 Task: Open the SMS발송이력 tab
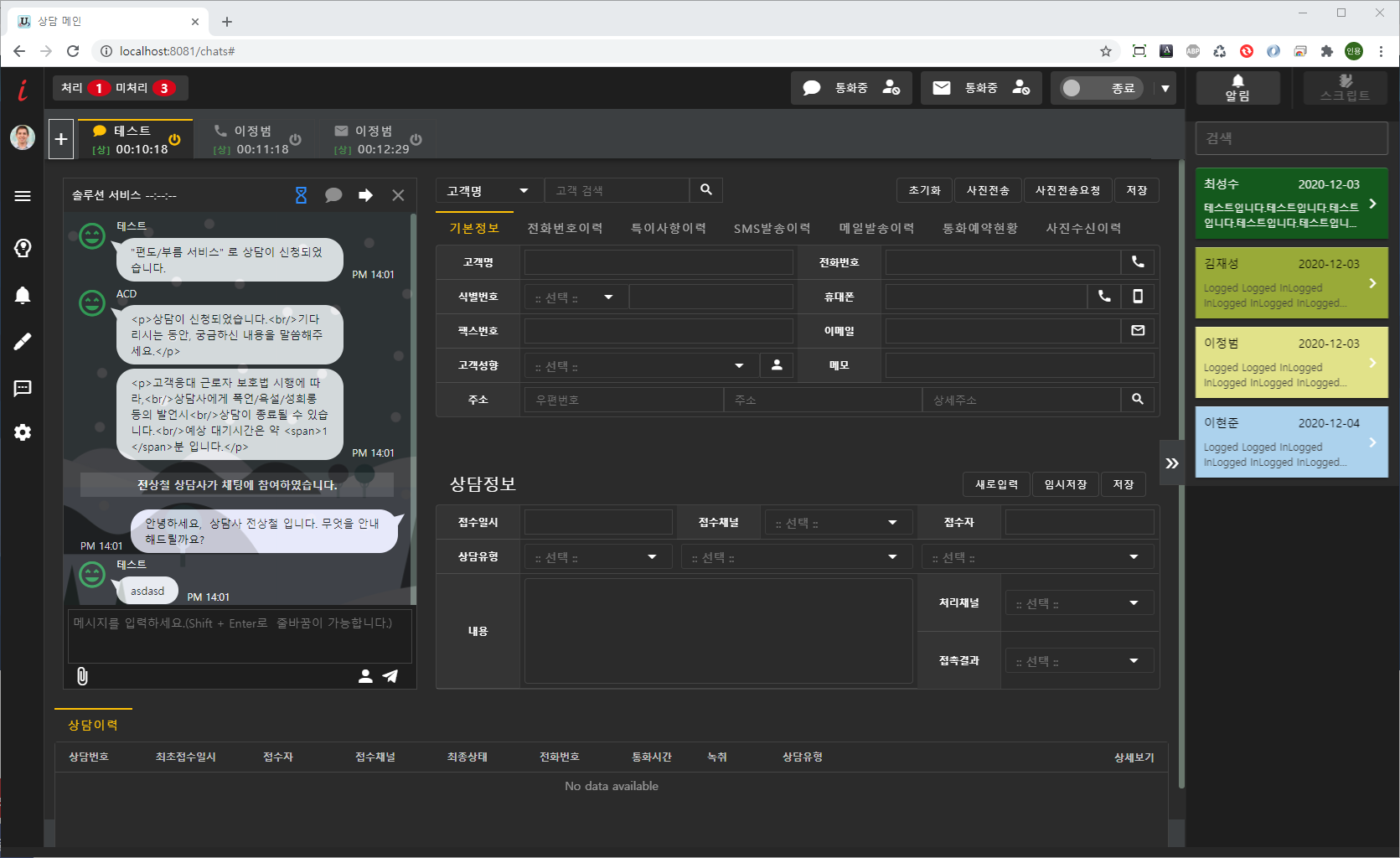(772, 228)
